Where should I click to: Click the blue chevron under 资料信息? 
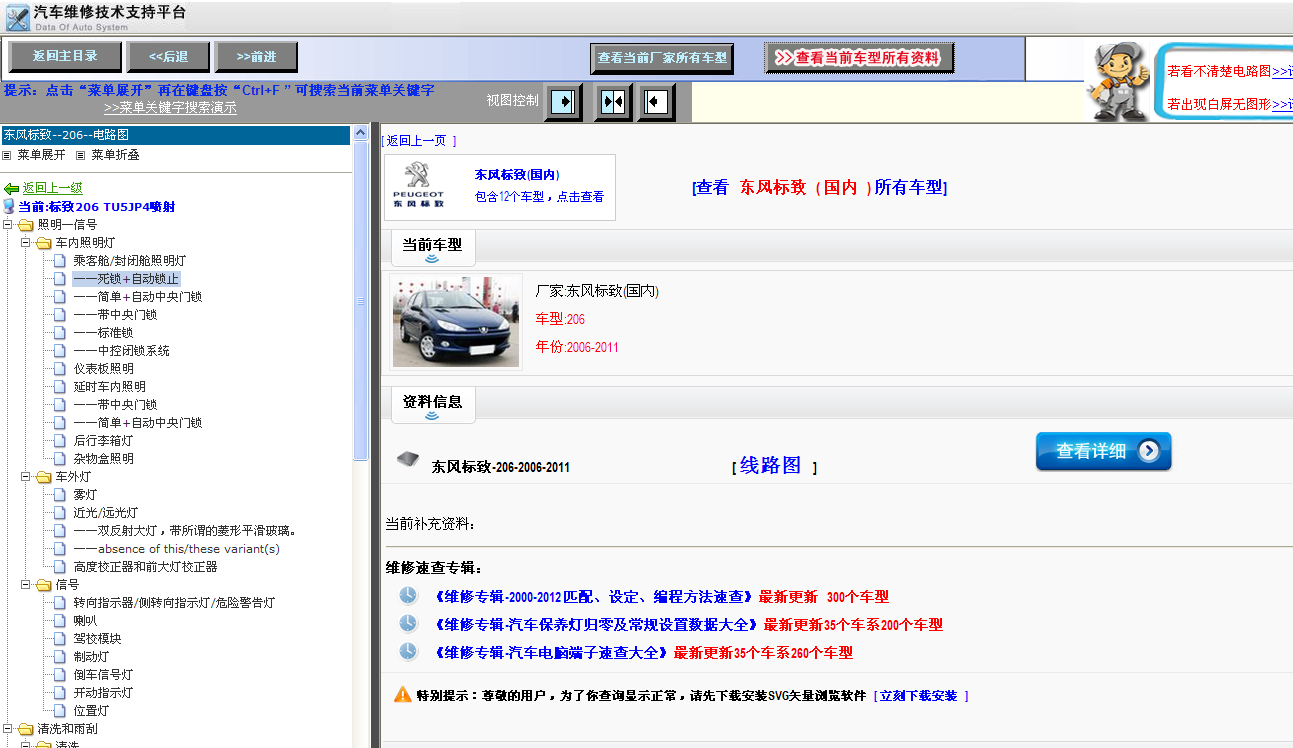(432, 416)
